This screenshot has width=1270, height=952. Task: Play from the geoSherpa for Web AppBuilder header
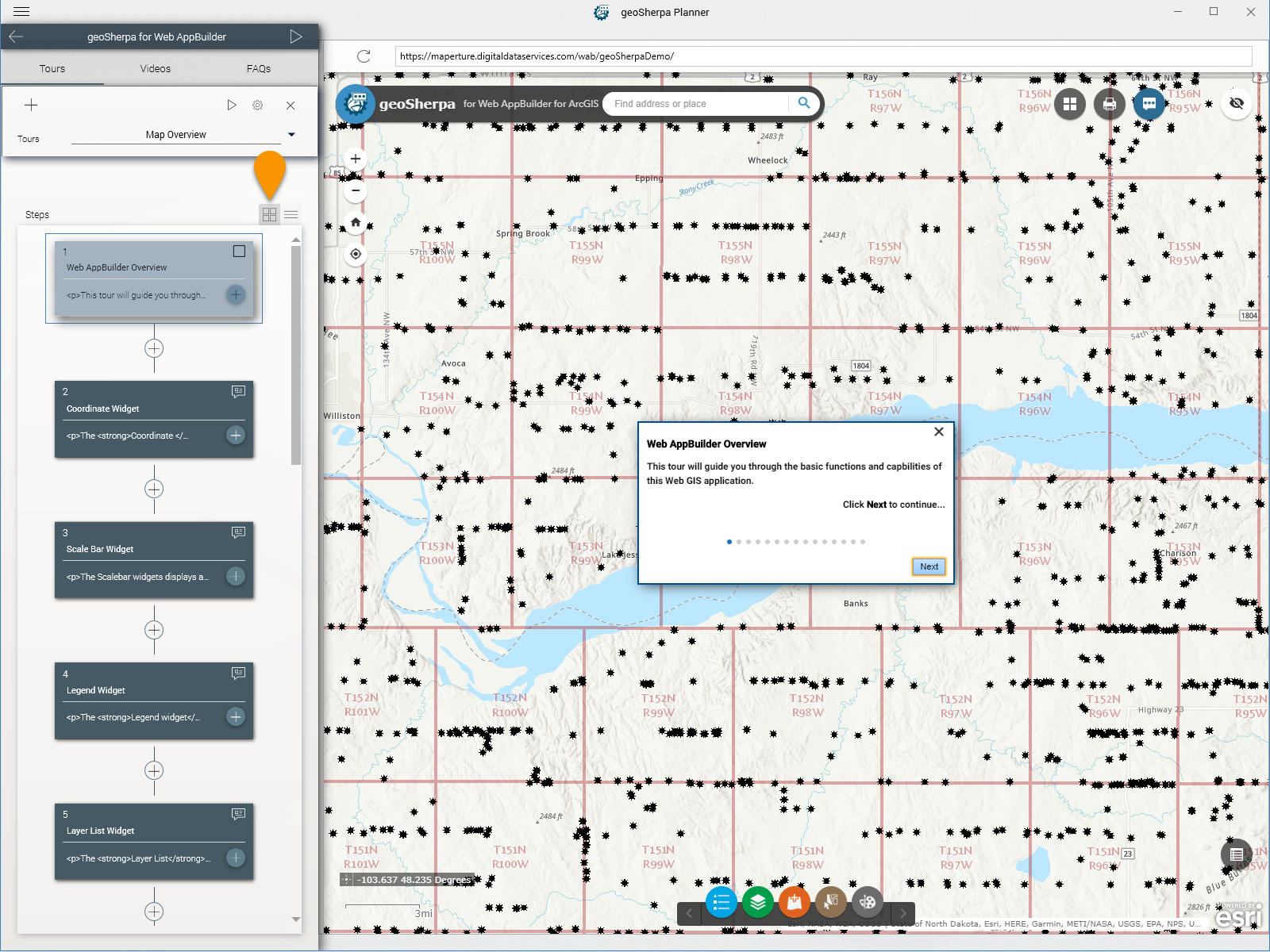tap(296, 36)
